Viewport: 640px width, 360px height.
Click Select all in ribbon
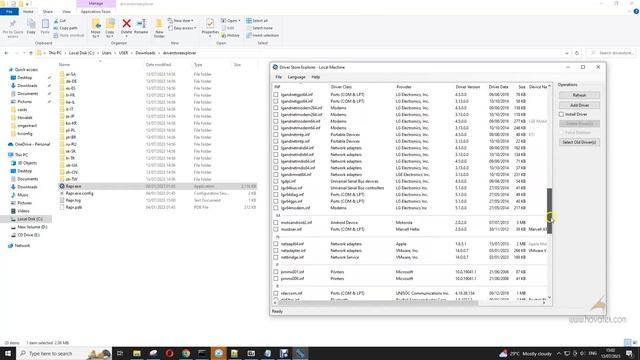[257, 20]
